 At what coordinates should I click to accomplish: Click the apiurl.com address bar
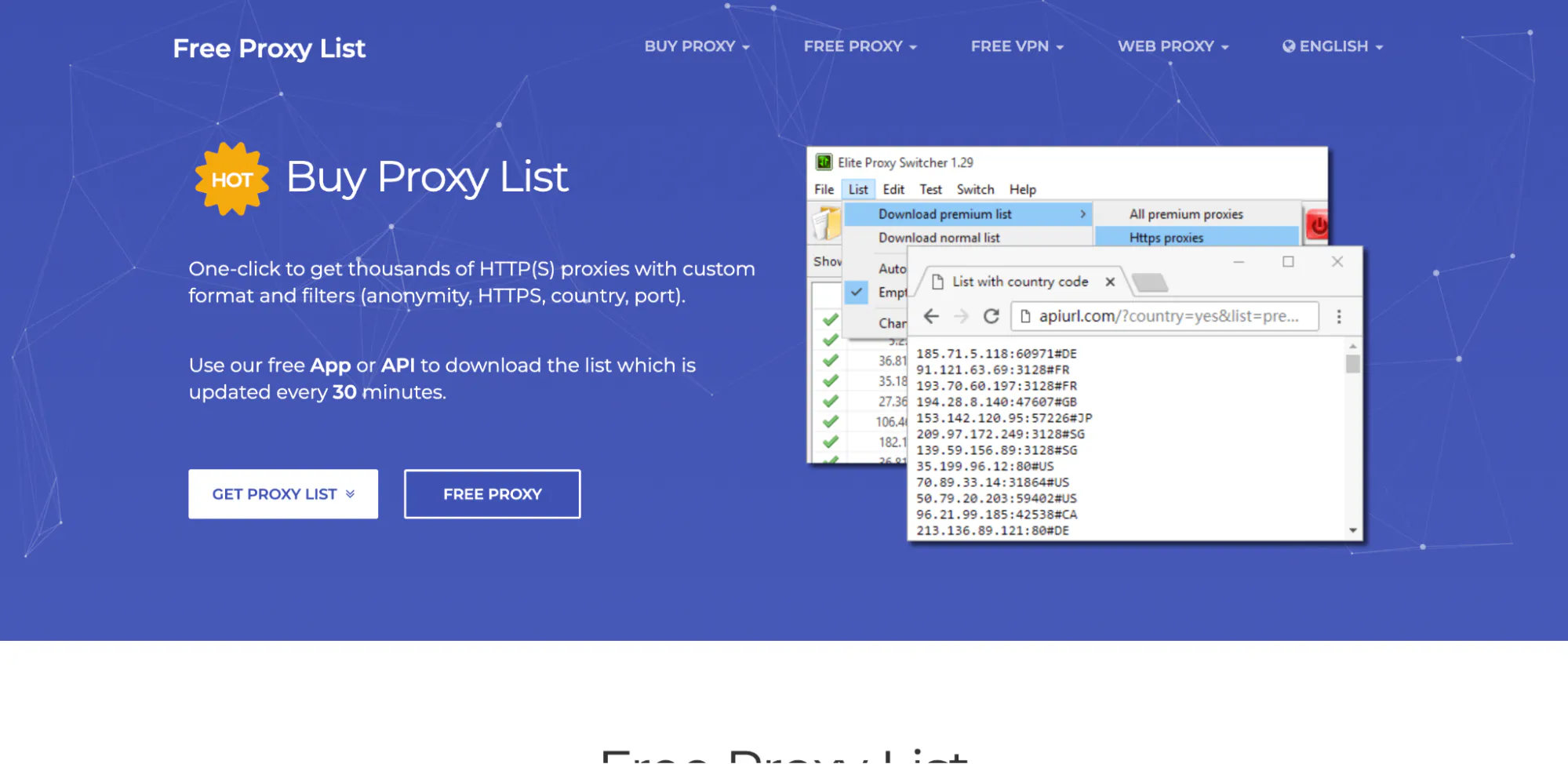(1165, 316)
